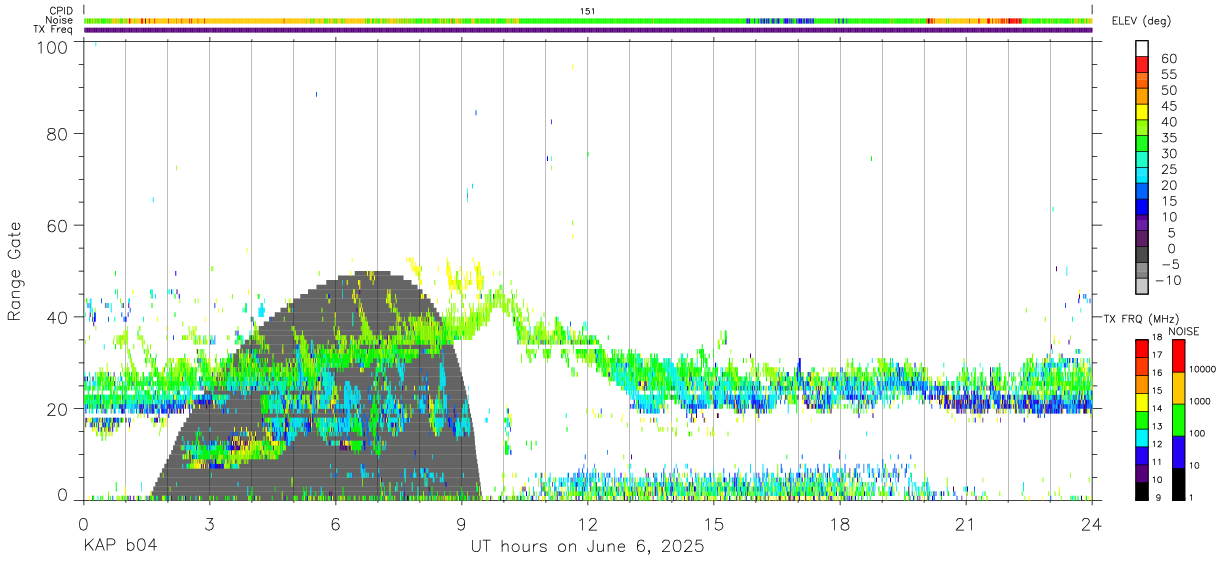Click the purple TX Freq strip above plot
Screen dimensions: 1228x567
(x=588, y=30)
